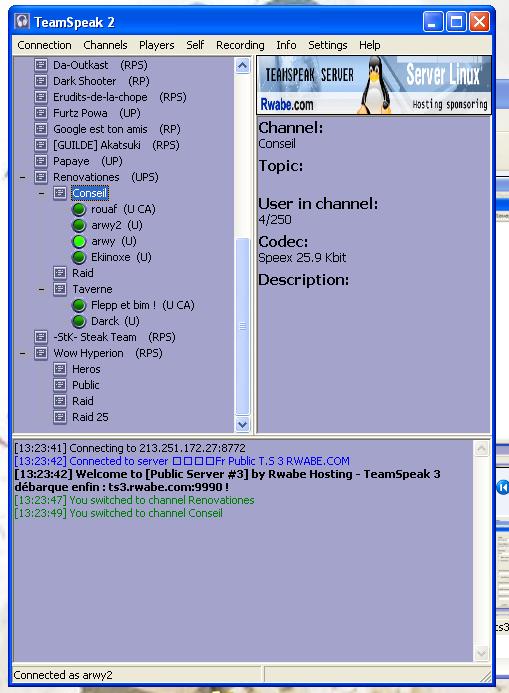
Task: Click the bright green speaking icon beside arwy
Action: 79,242
